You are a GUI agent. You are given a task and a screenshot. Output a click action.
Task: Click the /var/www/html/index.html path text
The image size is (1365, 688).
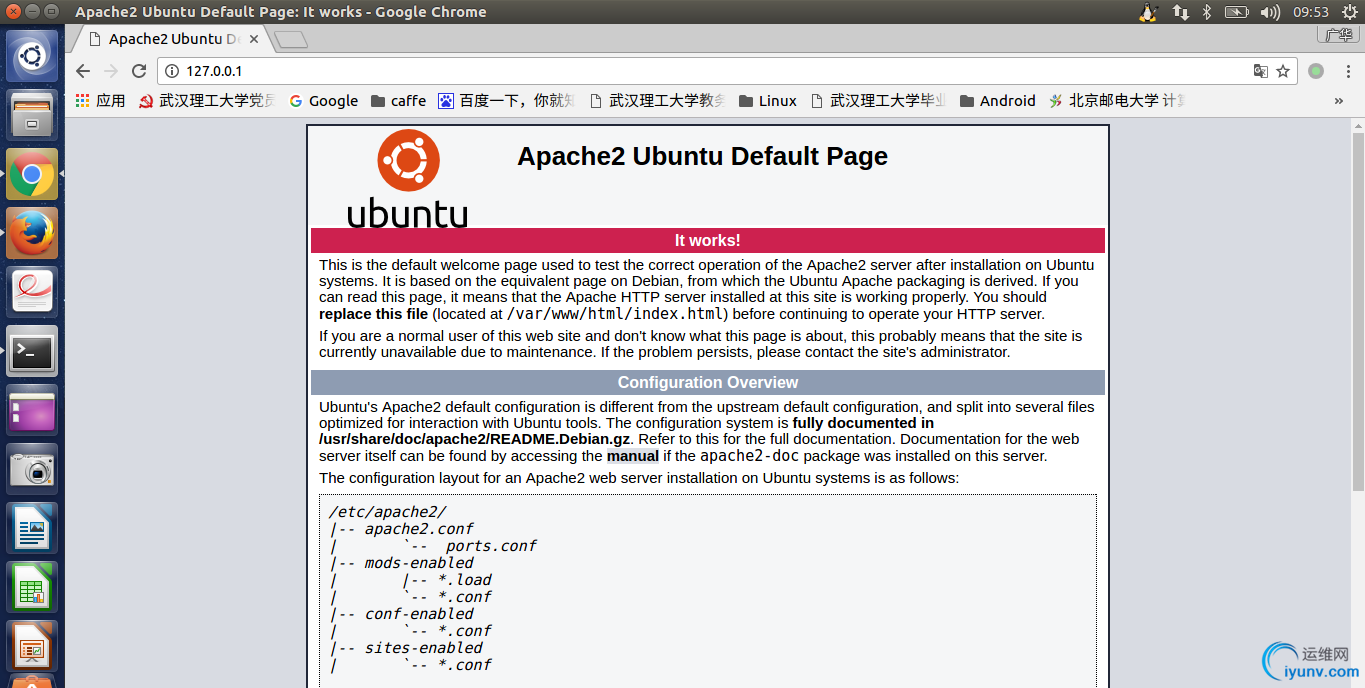pos(617,314)
